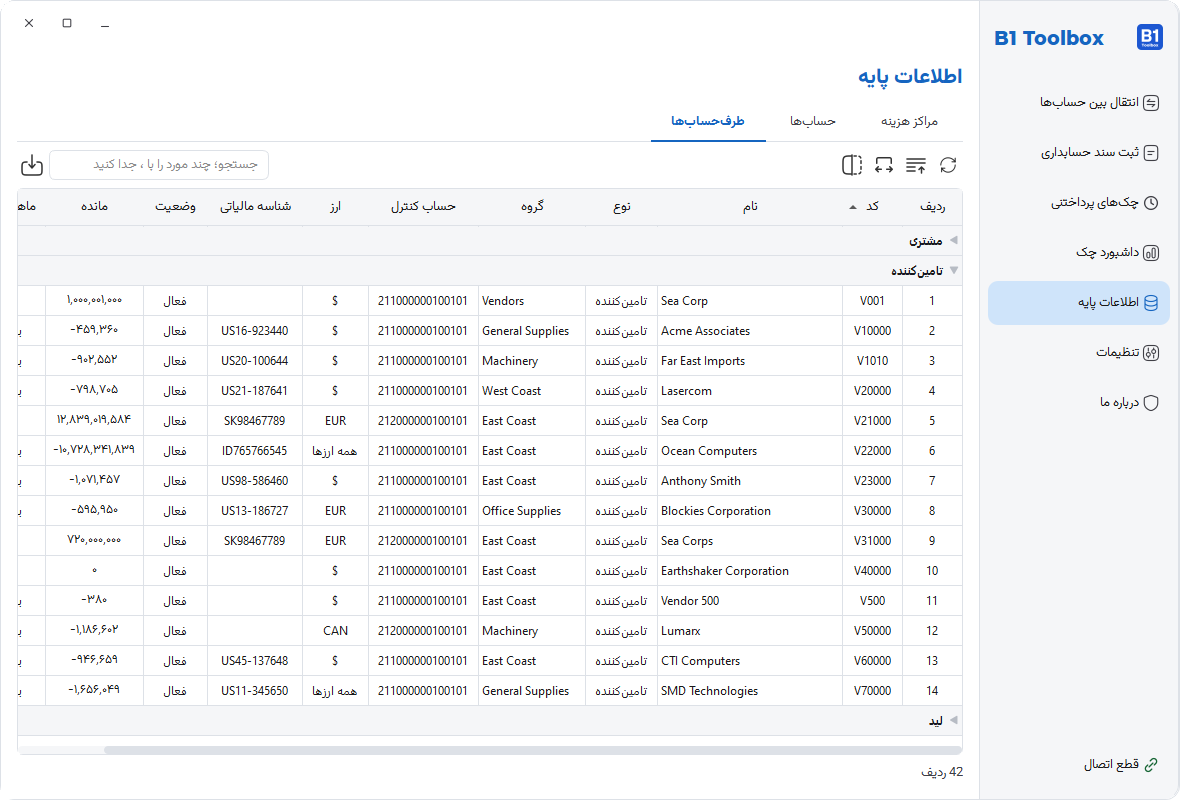The image size is (1180, 800).
Task: Click the Blockies Corporation cell
Action: click(750, 511)
